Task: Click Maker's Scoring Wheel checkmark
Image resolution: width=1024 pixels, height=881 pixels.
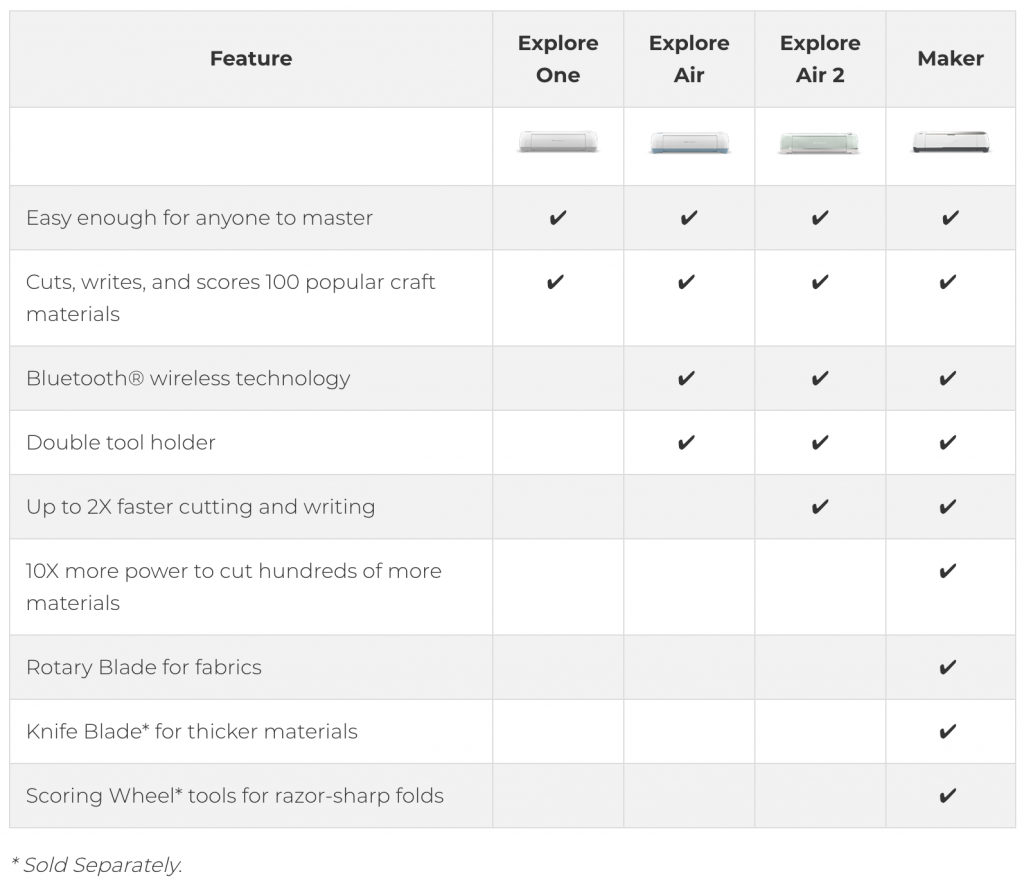Action: [x=949, y=796]
